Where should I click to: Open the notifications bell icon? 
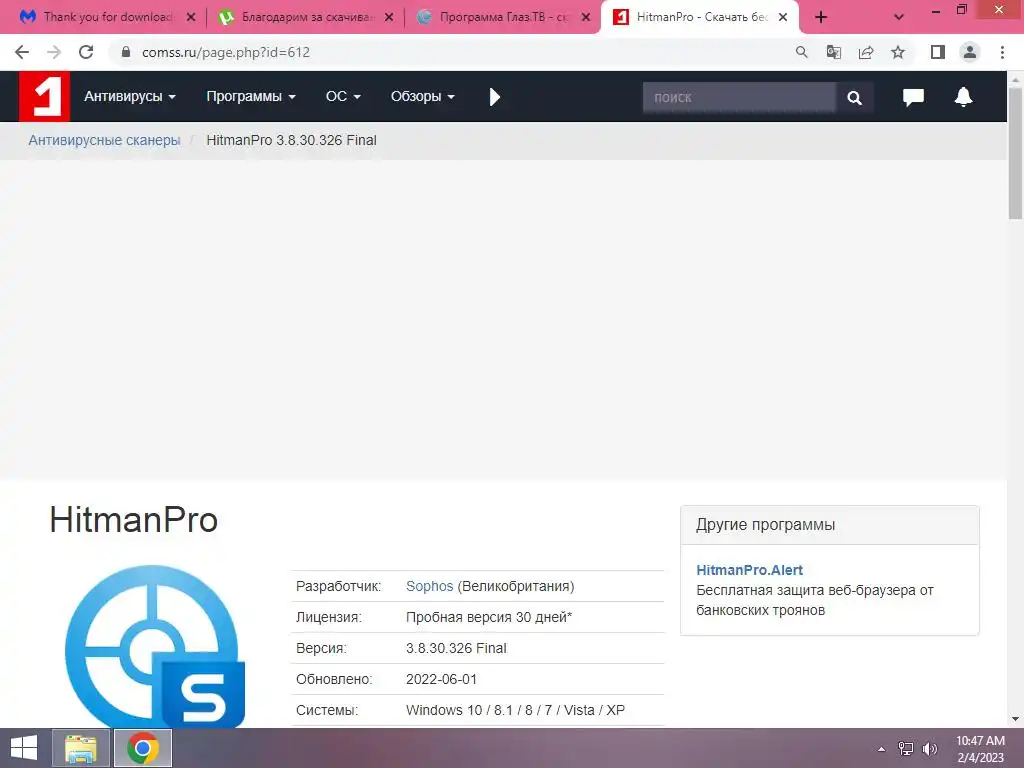(x=963, y=97)
